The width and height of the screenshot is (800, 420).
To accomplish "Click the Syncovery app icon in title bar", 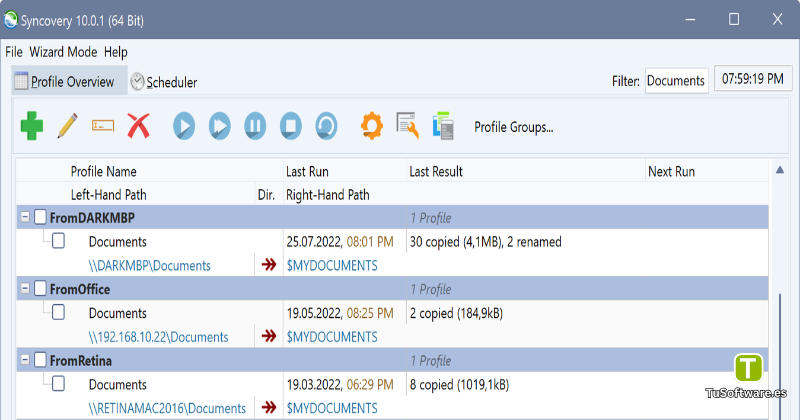I will point(11,20).
